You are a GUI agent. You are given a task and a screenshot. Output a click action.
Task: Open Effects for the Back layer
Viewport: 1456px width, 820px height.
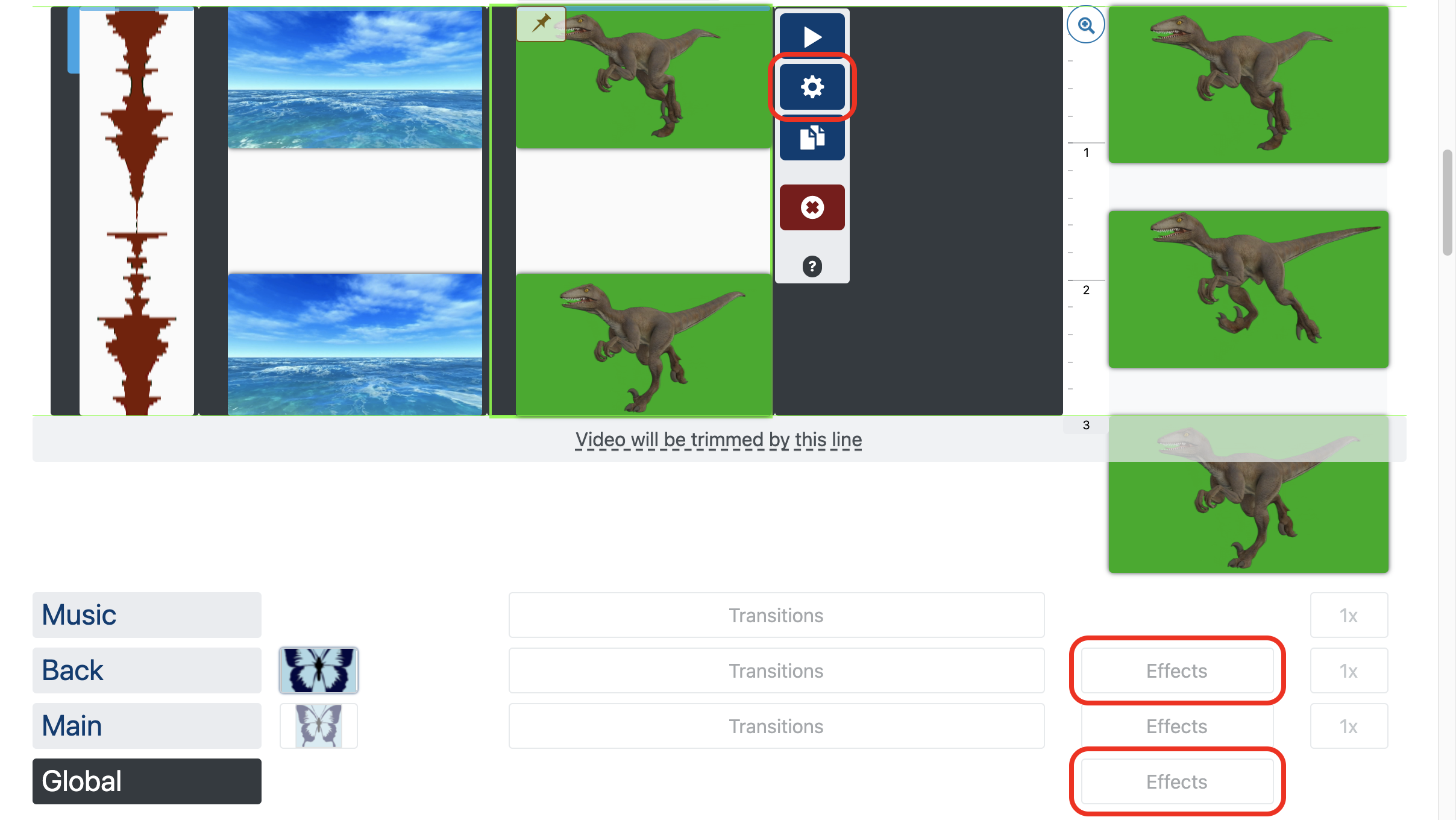click(x=1177, y=670)
